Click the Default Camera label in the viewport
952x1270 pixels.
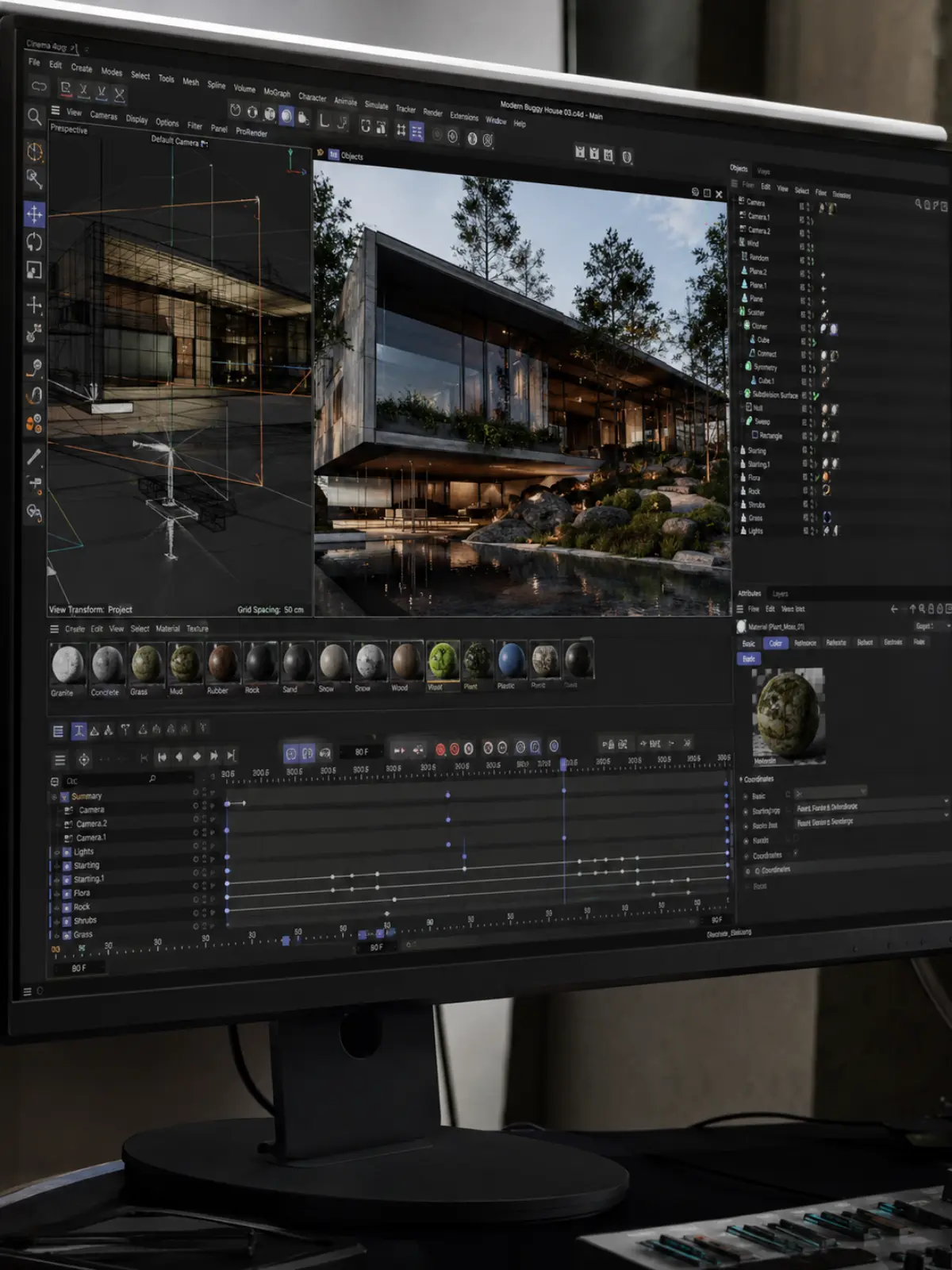(x=175, y=141)
